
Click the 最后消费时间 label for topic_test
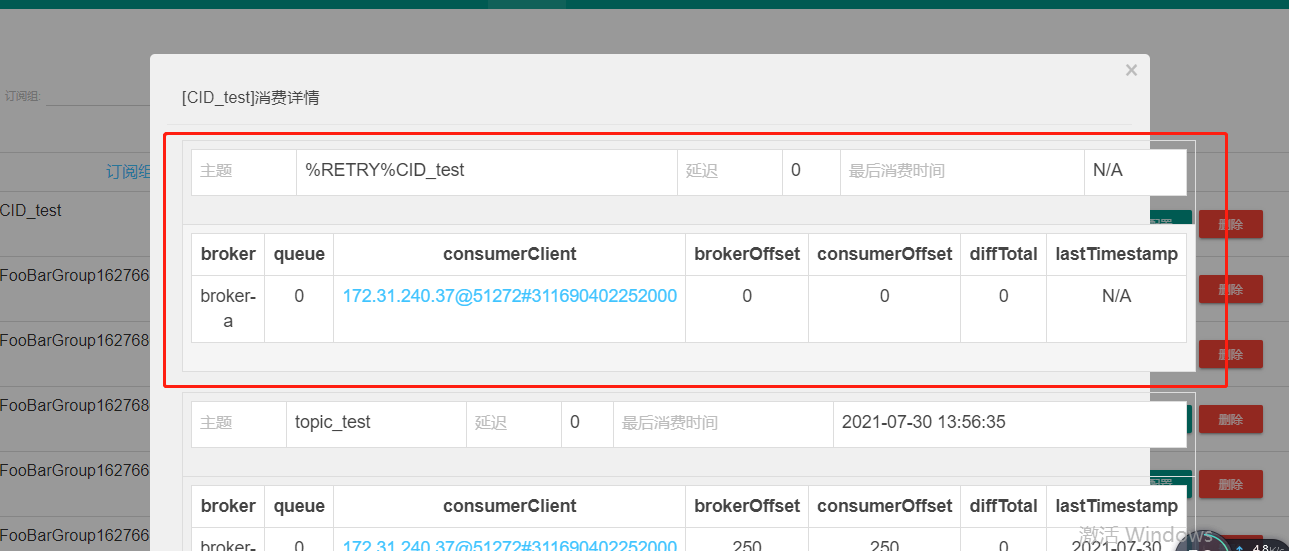(670, 423)
